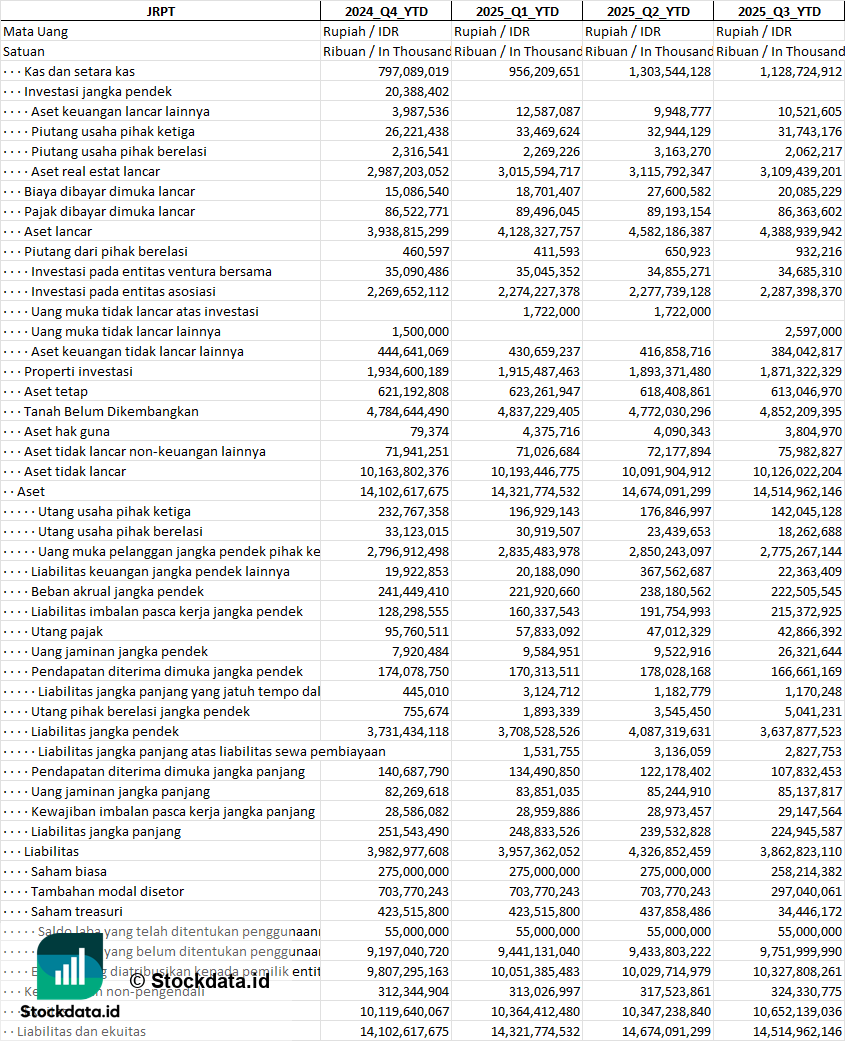
Task: Click value 4,388,939,942
Action: pyautogui.click(x=801, y=231)
